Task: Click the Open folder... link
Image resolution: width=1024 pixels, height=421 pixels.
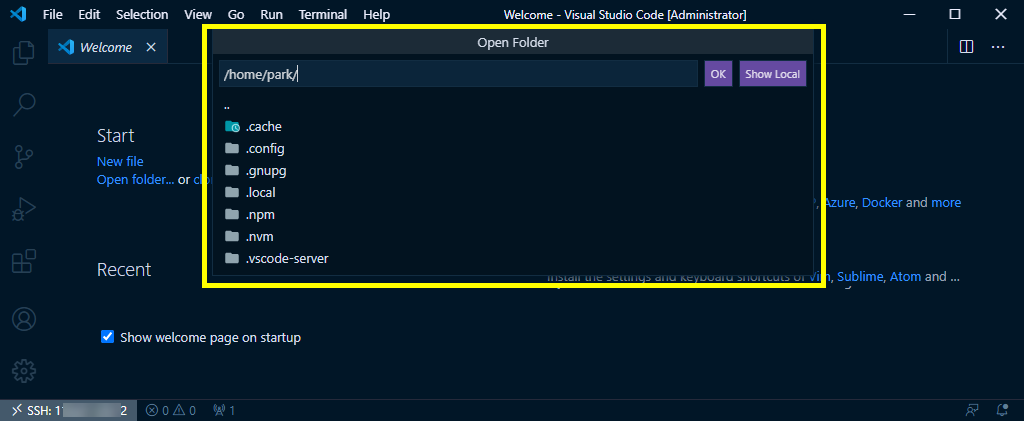Action: coord(135,179)
